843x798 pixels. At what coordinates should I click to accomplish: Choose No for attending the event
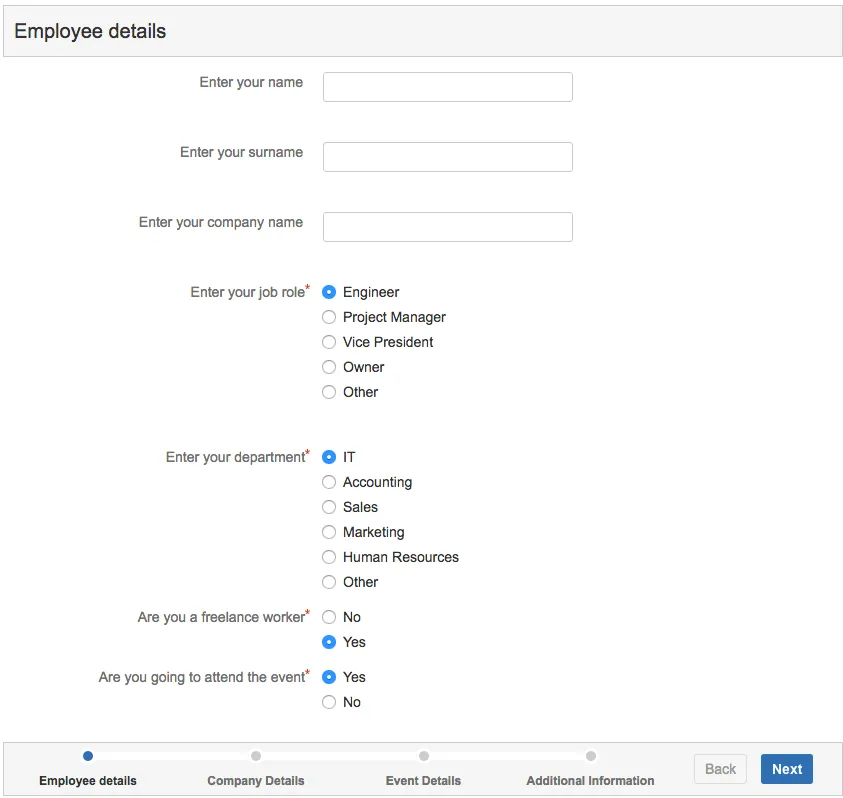[328, 702]
